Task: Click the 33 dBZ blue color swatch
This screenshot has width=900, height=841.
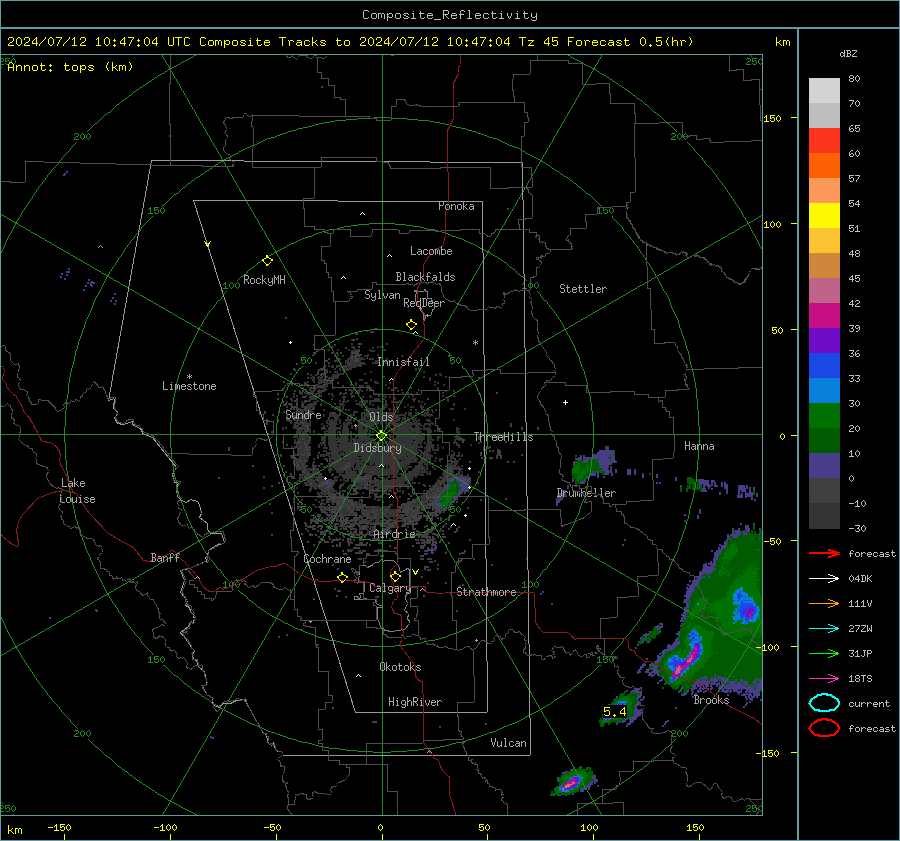Action: (x=824, y=366)
